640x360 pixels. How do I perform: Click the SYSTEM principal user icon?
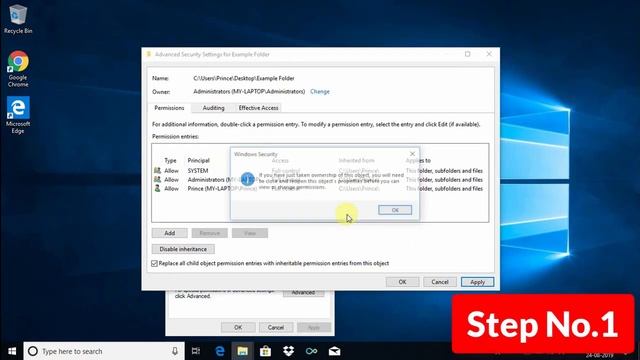pos(157,170)
